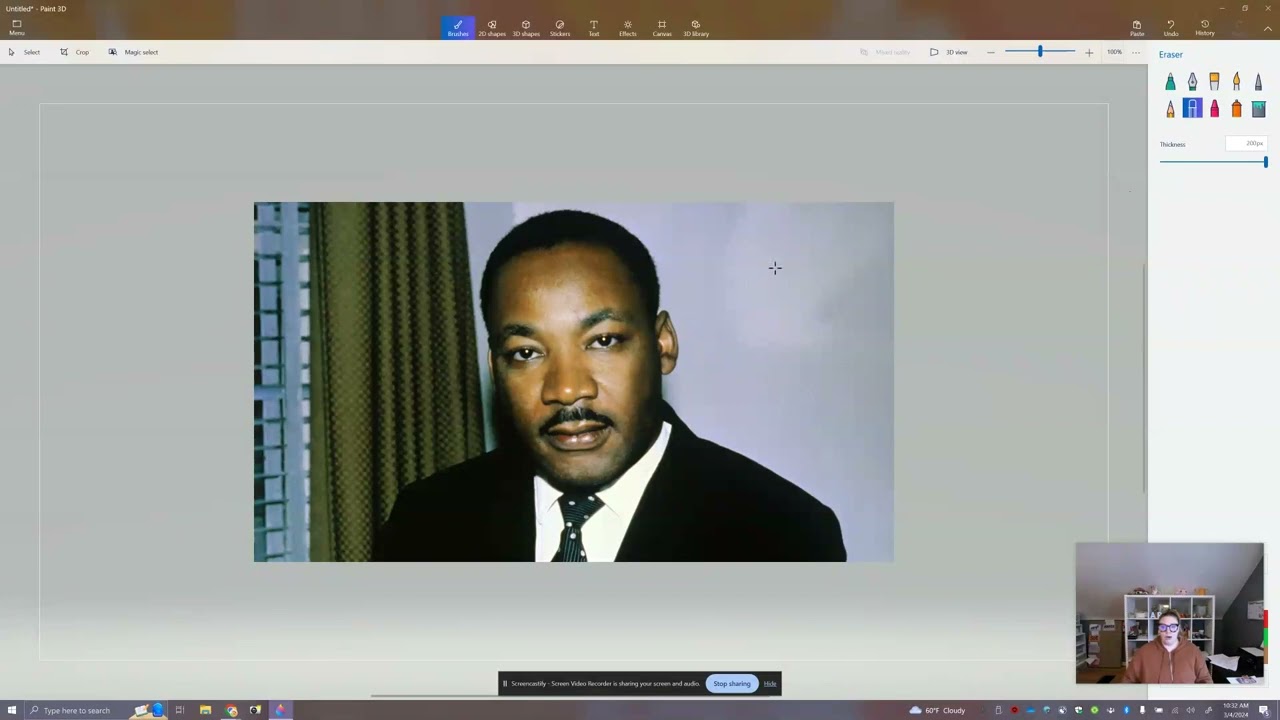The image size is (1280, 720).
Task: Select the Calligraphy pen brush
Action: 1192,81
